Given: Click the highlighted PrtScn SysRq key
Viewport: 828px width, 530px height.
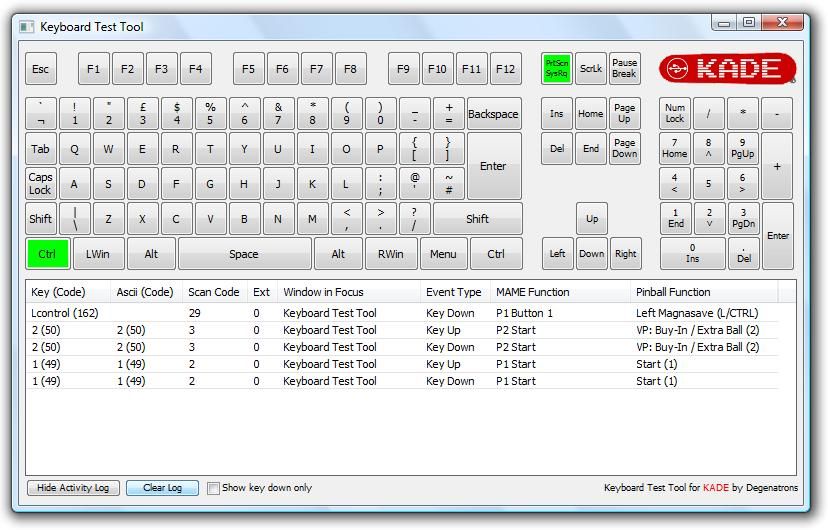Looking at the screenshot, I should click(557, 69).
